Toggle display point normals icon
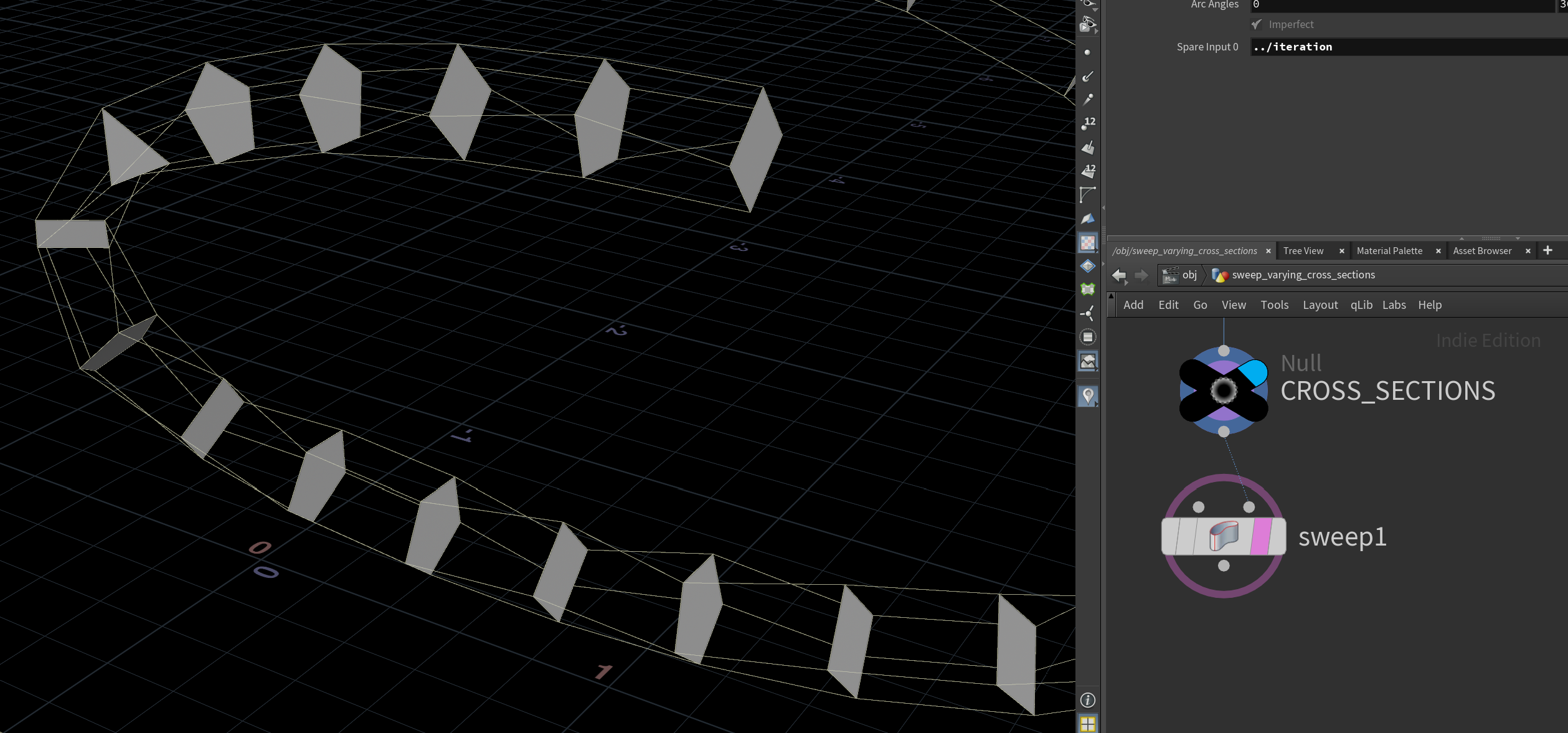The height and width of the screenshot is (733, 1568). (x=1087, y=77)
